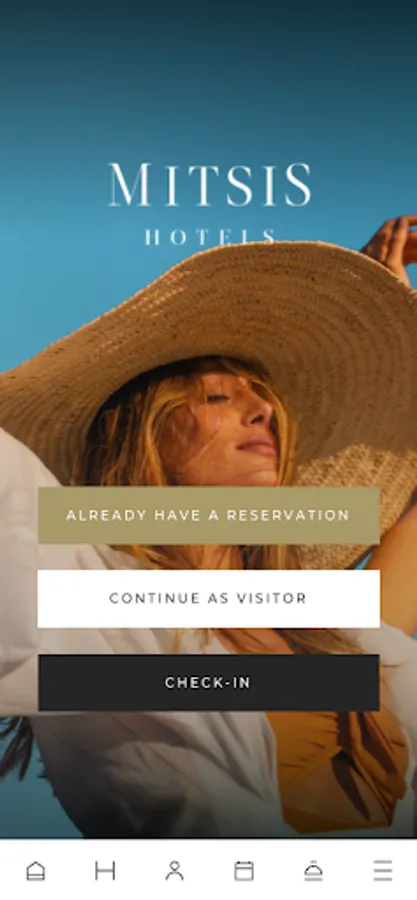Select the calendar icon in bottom bar

[244, 871]
